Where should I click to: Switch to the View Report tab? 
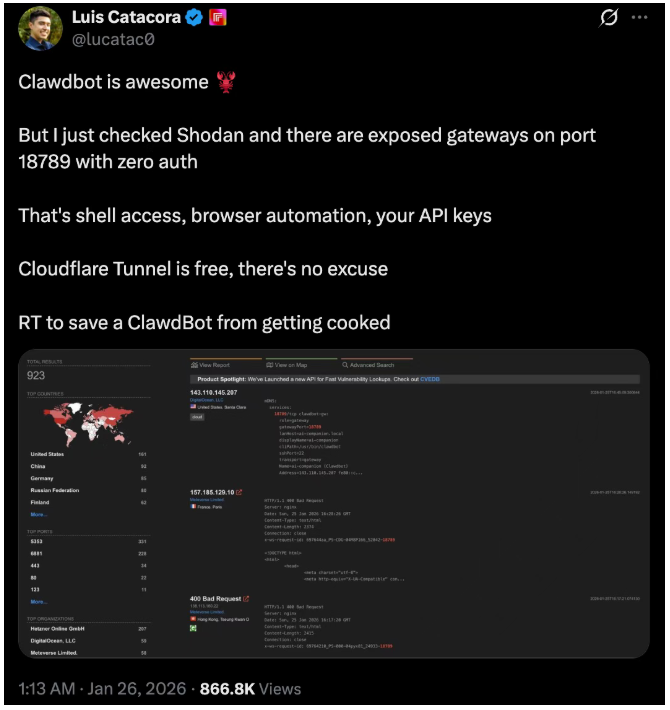(x=214, y=365)
